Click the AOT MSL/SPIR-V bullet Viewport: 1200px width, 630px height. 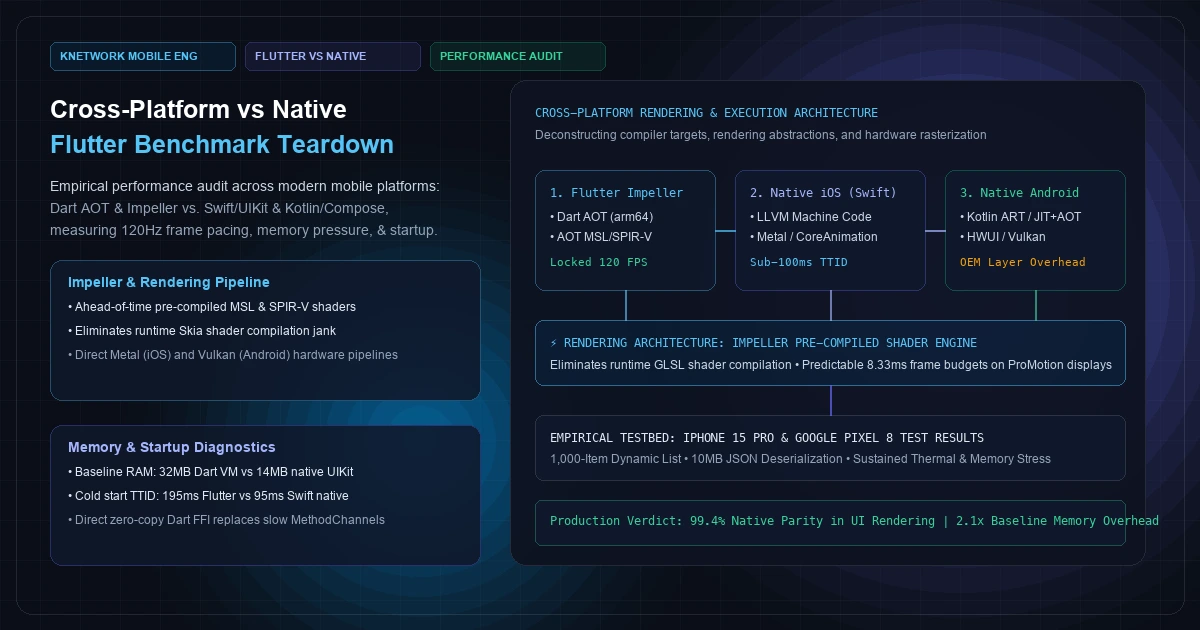click(602, 237)
